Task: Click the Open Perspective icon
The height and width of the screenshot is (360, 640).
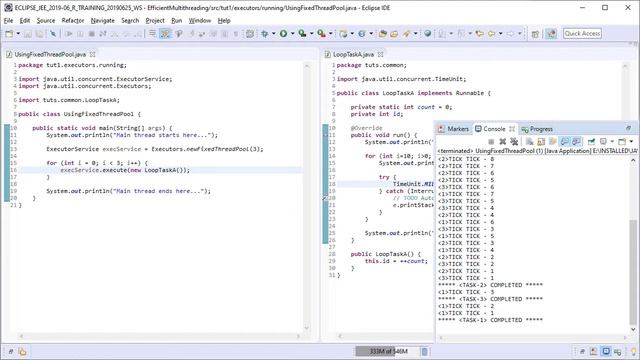Action: click(x=535, y=34)
